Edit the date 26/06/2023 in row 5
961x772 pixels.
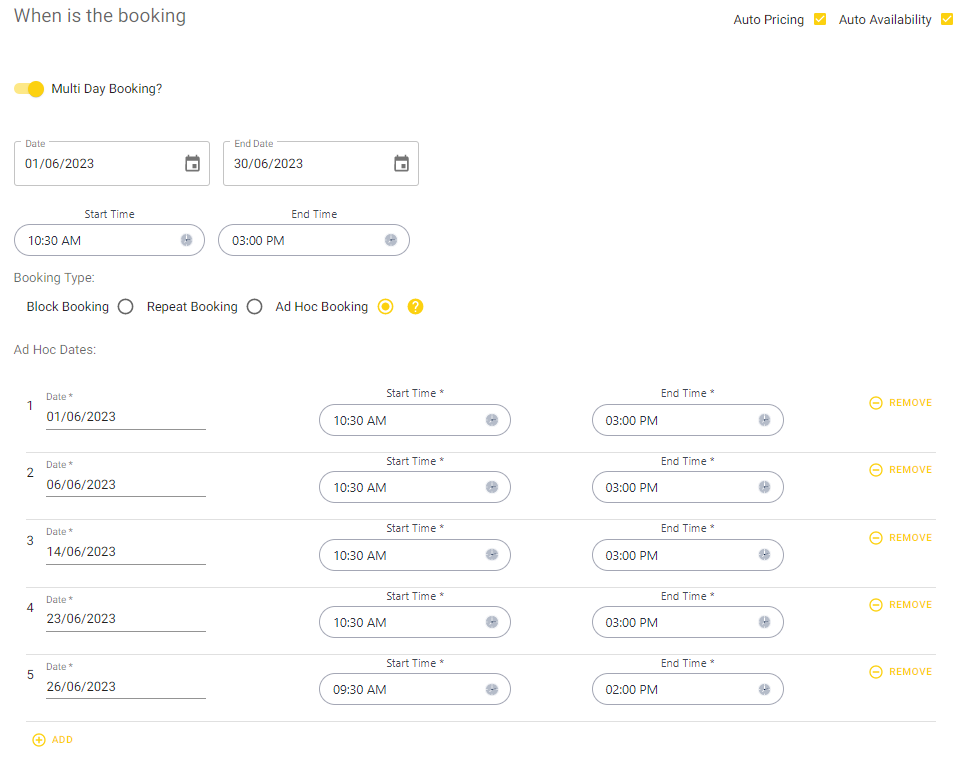pos(126,686)
